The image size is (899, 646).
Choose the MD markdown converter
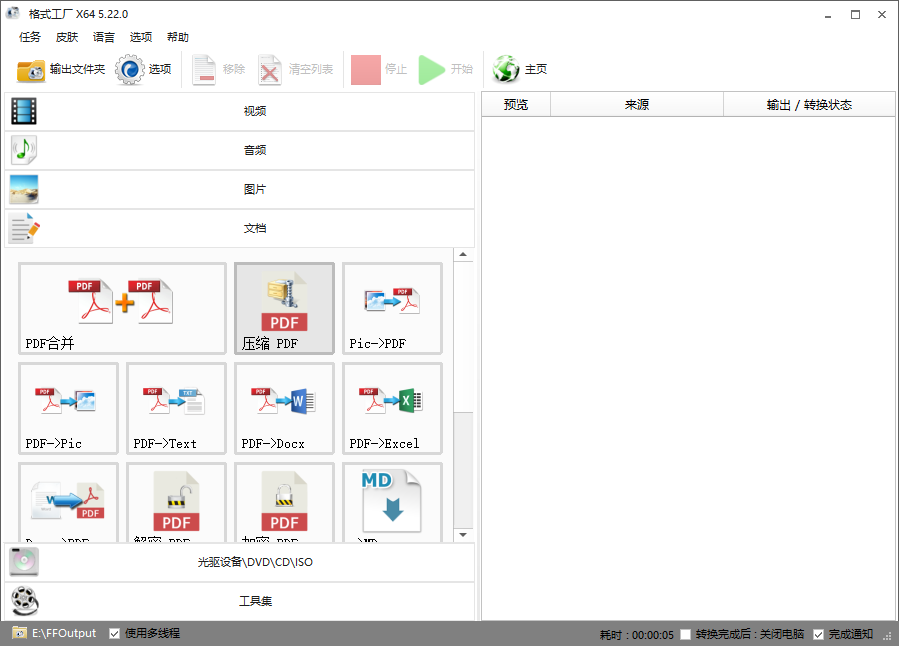click(392, 503)
